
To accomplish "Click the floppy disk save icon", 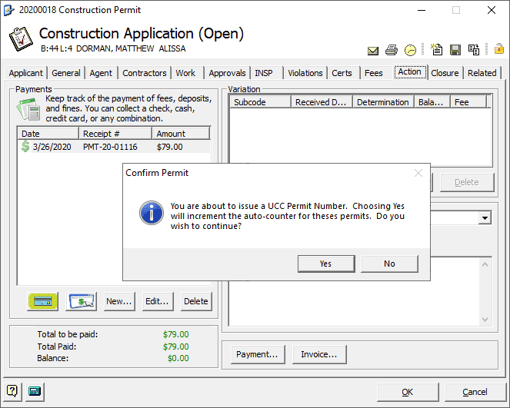I will [x=455, y=50].
